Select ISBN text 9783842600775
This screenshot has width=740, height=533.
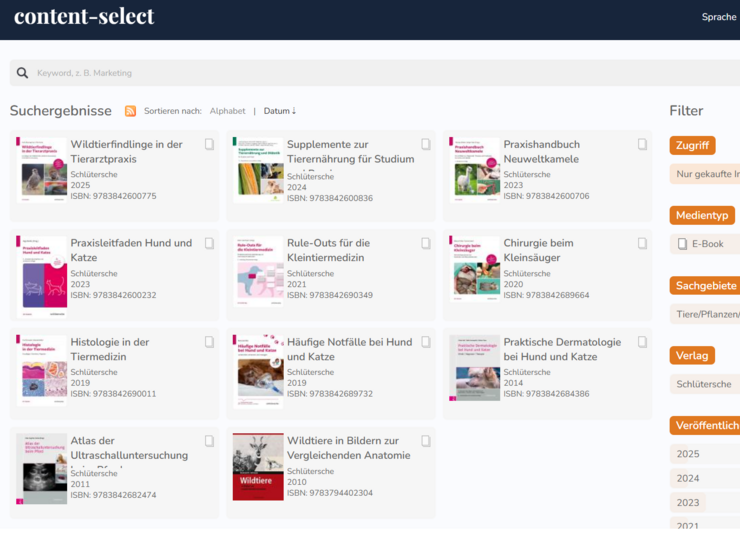click(125, 196)
